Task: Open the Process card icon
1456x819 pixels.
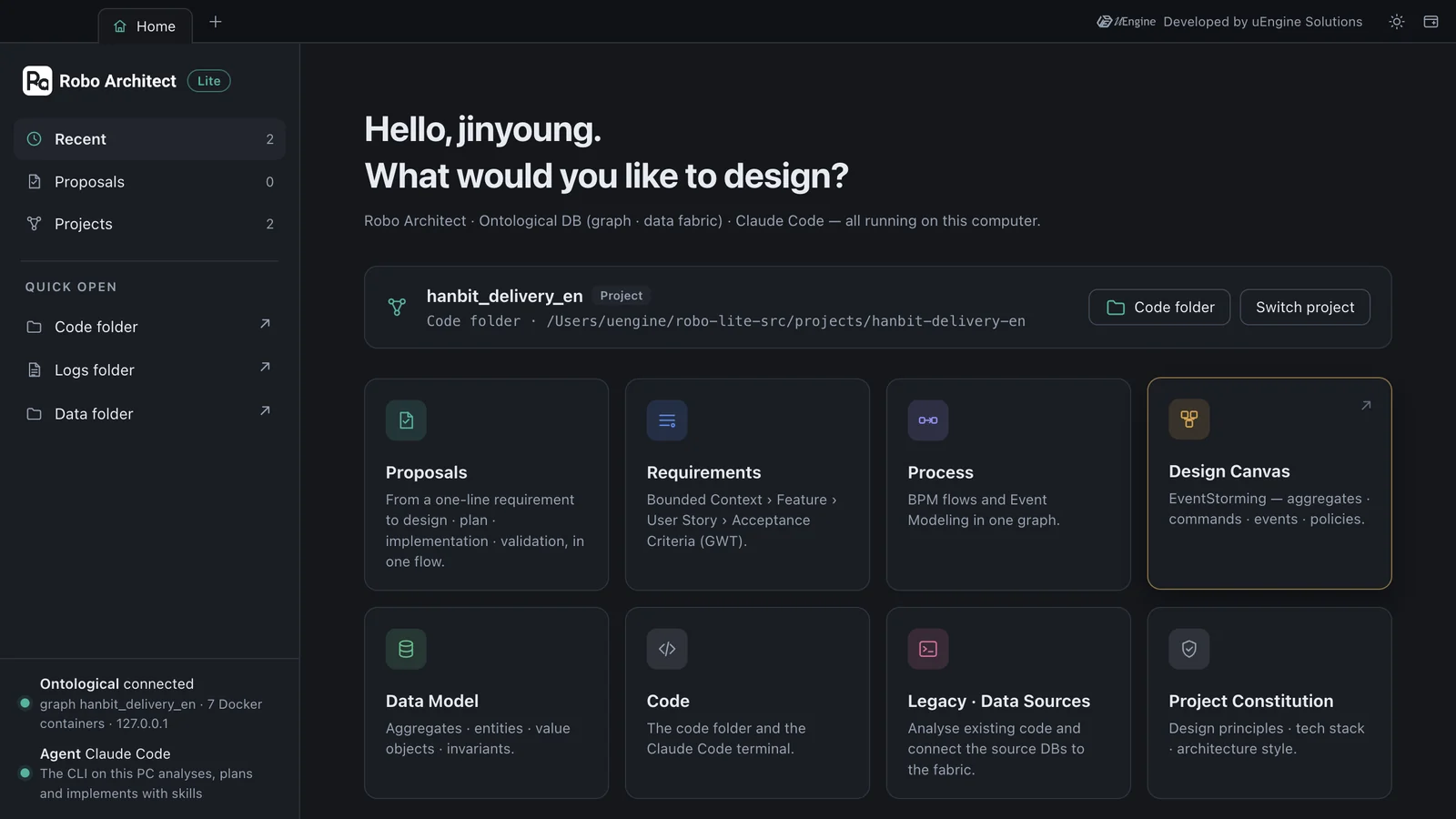Action: (928, 420)
